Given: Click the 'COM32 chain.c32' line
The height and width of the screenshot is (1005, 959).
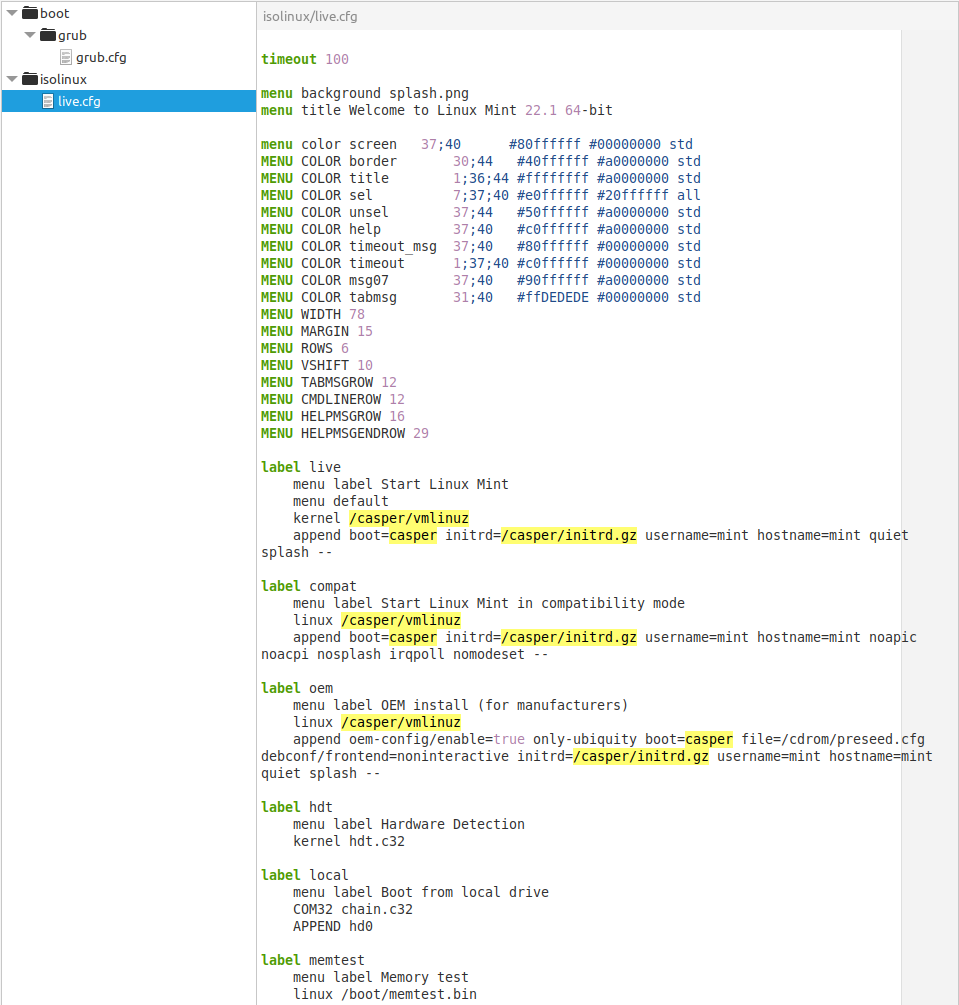Looking at the screenshot, I should pos(353,909).
